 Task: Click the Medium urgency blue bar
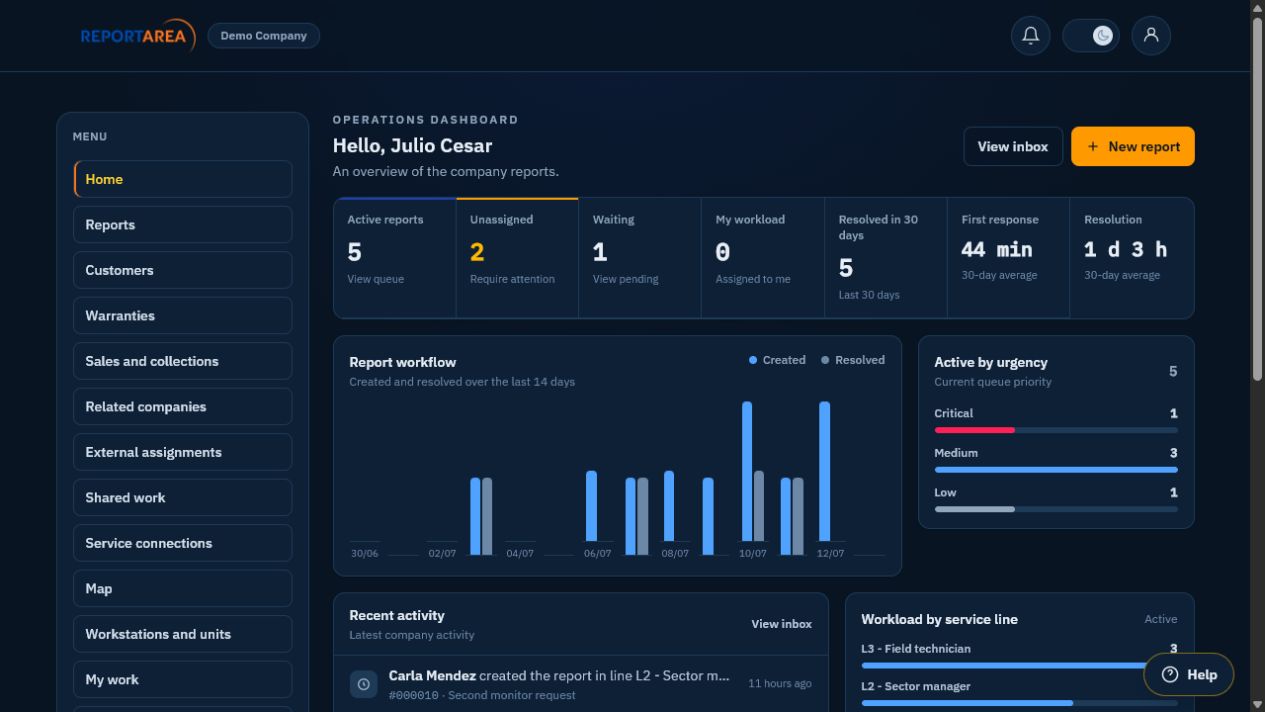[x=1056, y=470]
